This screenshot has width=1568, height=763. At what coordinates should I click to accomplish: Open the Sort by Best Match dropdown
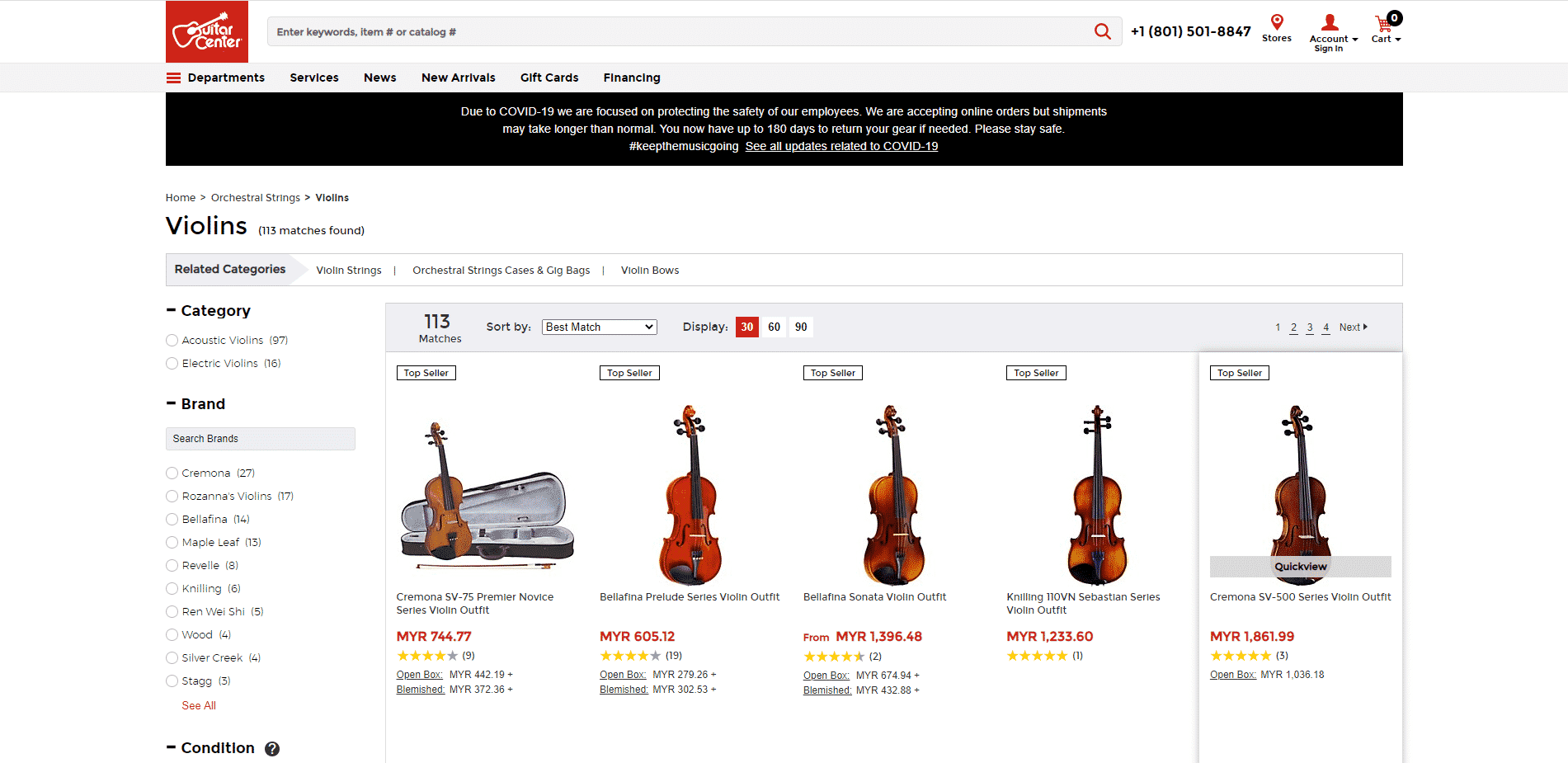tap(600, 327)
